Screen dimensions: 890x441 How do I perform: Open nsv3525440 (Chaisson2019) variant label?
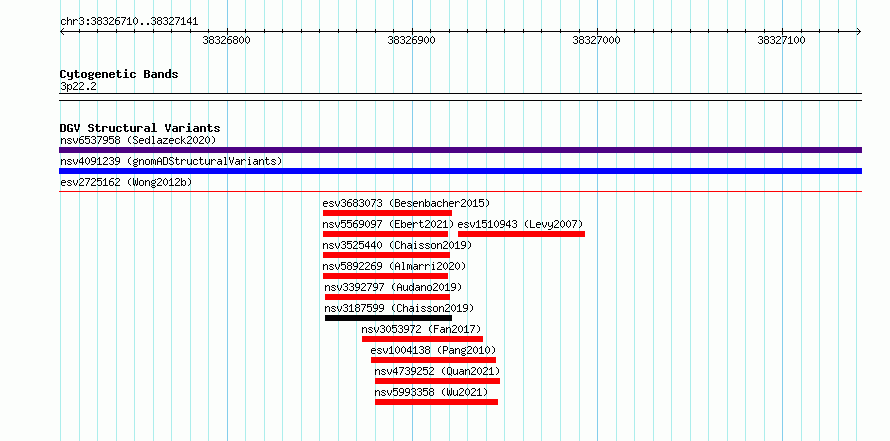(x=397, y=245)
